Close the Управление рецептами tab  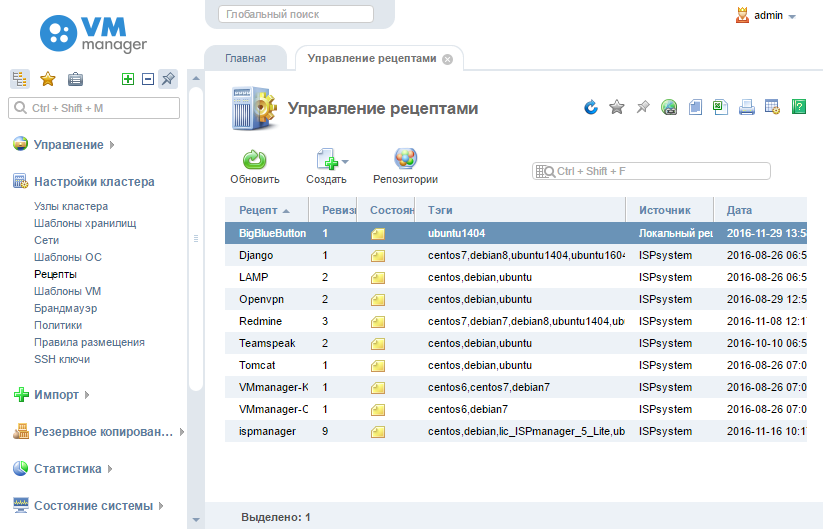click(447, 59)
